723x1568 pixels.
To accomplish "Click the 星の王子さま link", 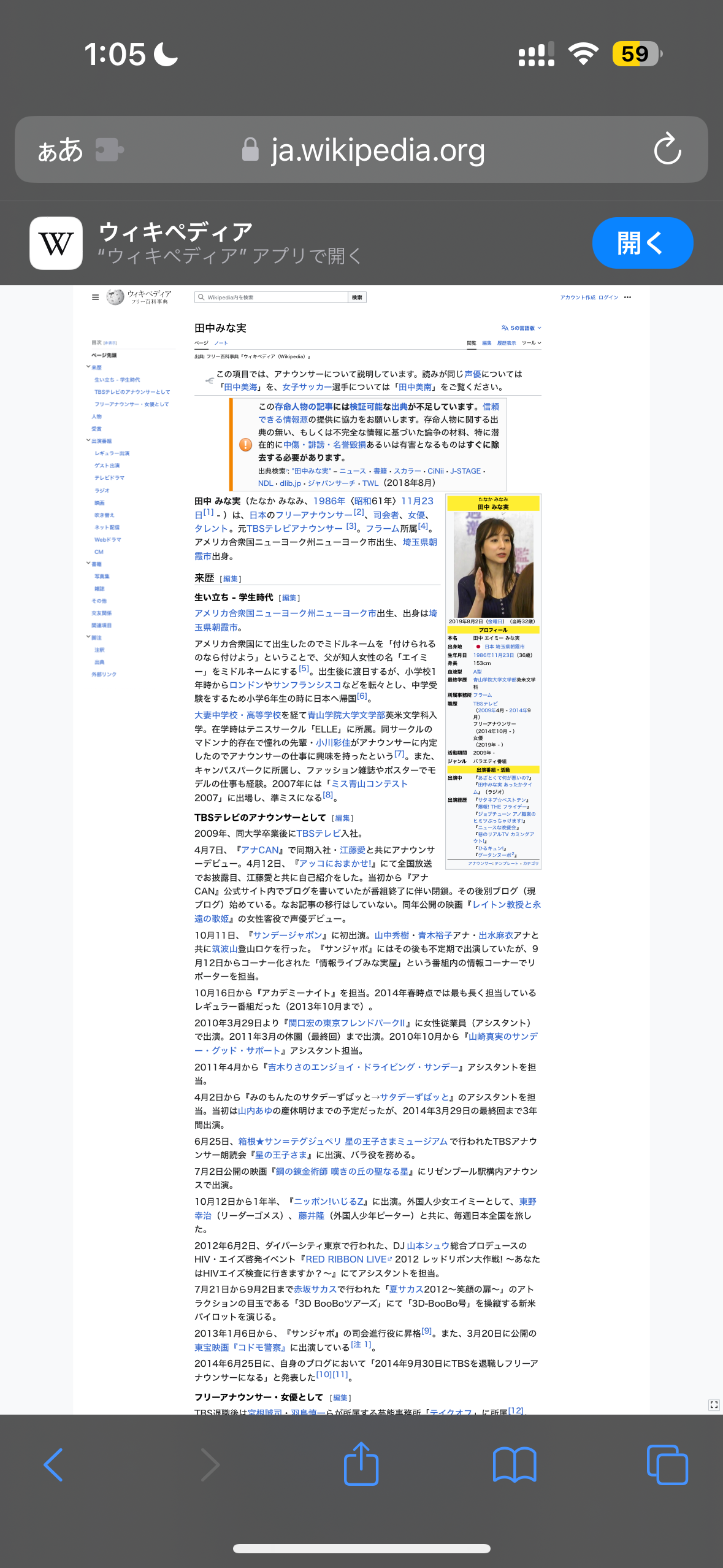I will click(281, 1155).
